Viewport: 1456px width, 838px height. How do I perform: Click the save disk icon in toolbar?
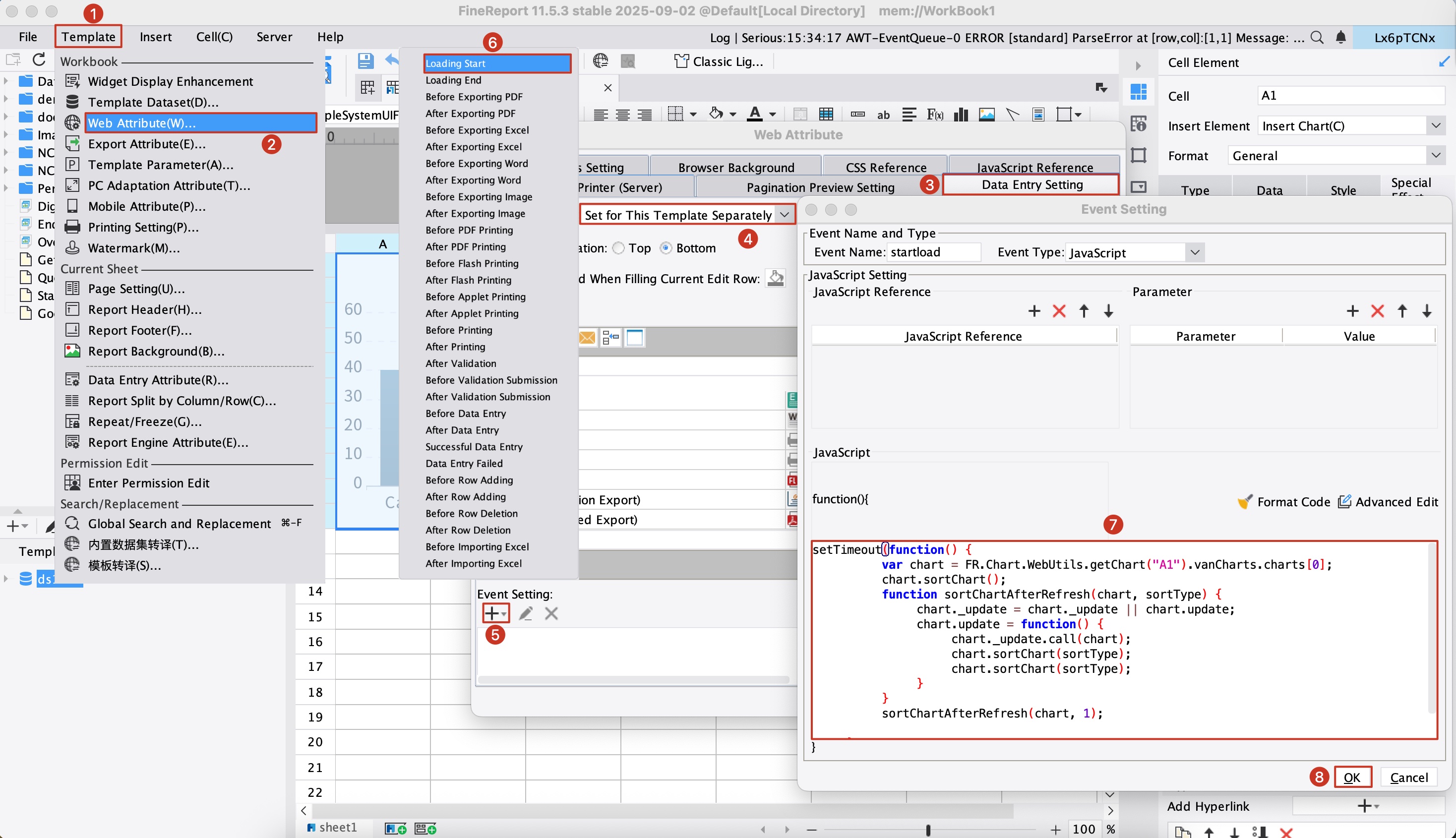point(365,60)
